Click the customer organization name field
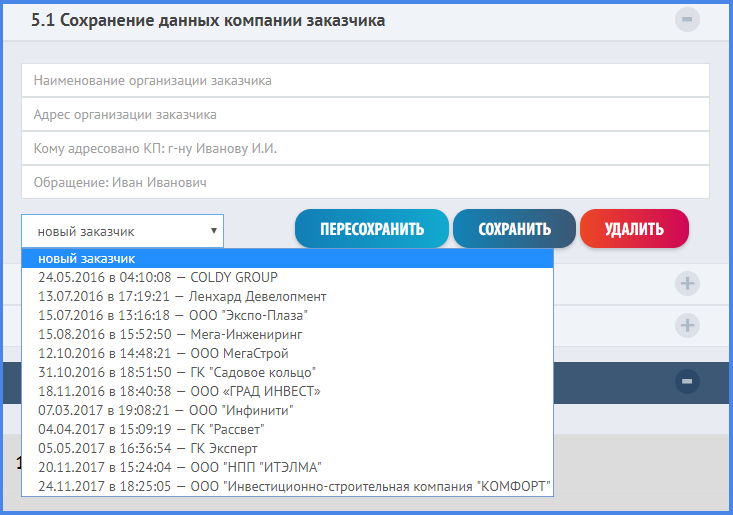 365,80
